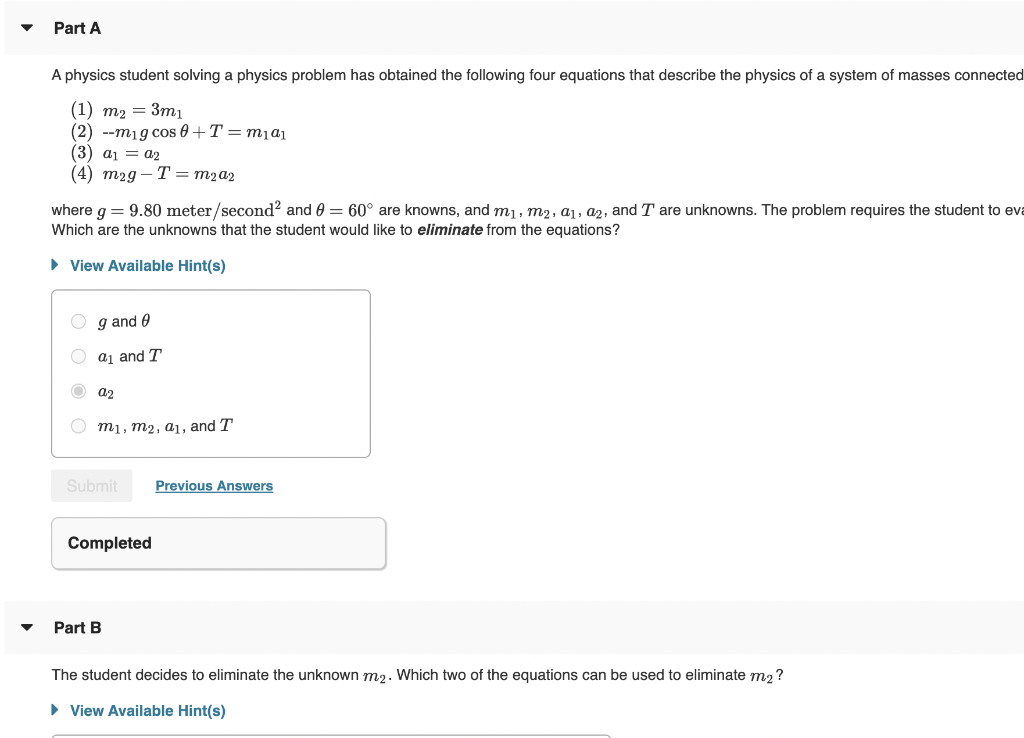Click the Part A header label
Screen dimensions: 1024x738
click(77, 28)
